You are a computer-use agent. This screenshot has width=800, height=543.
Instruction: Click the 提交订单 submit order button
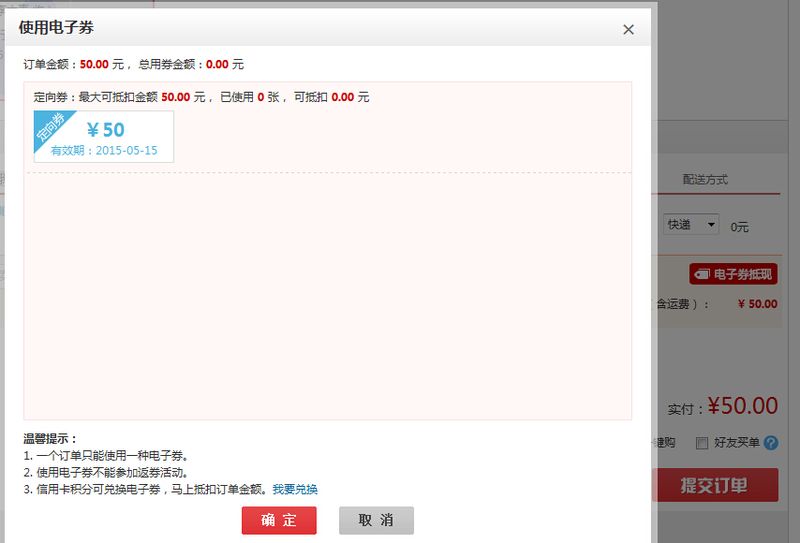pos(715,486)
